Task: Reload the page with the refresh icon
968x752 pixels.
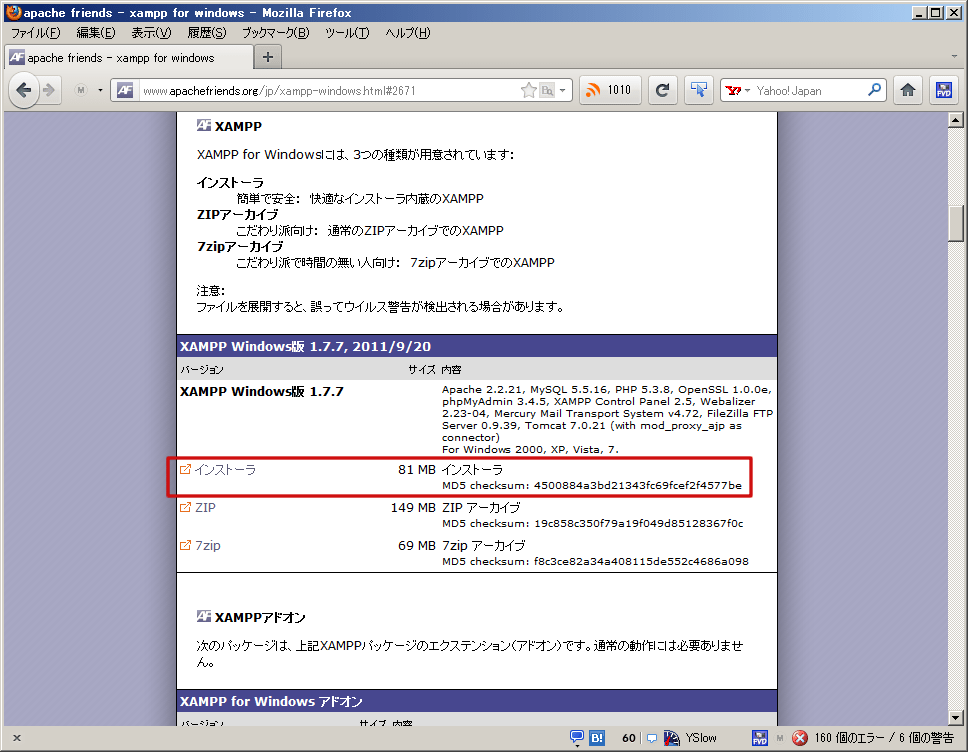Action: point(662,89)
